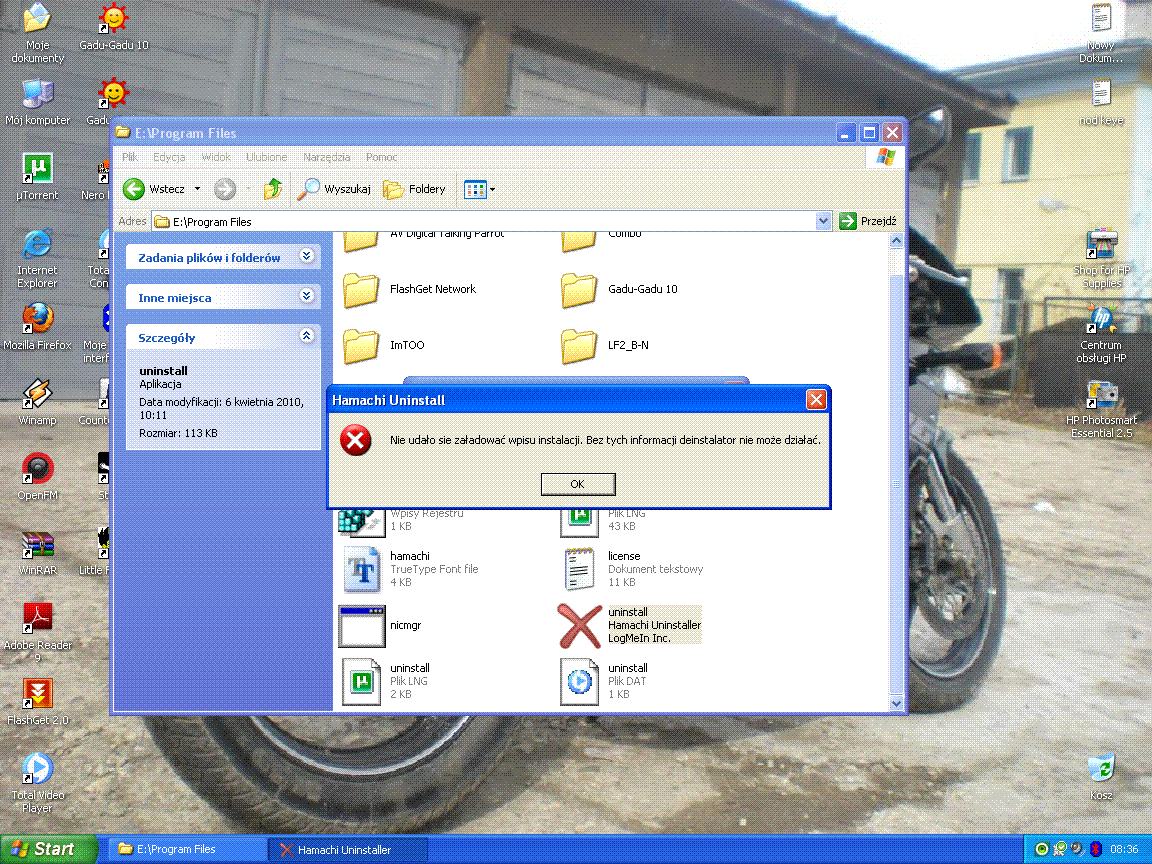Open Total Video Player desktop shortcut

37,782
